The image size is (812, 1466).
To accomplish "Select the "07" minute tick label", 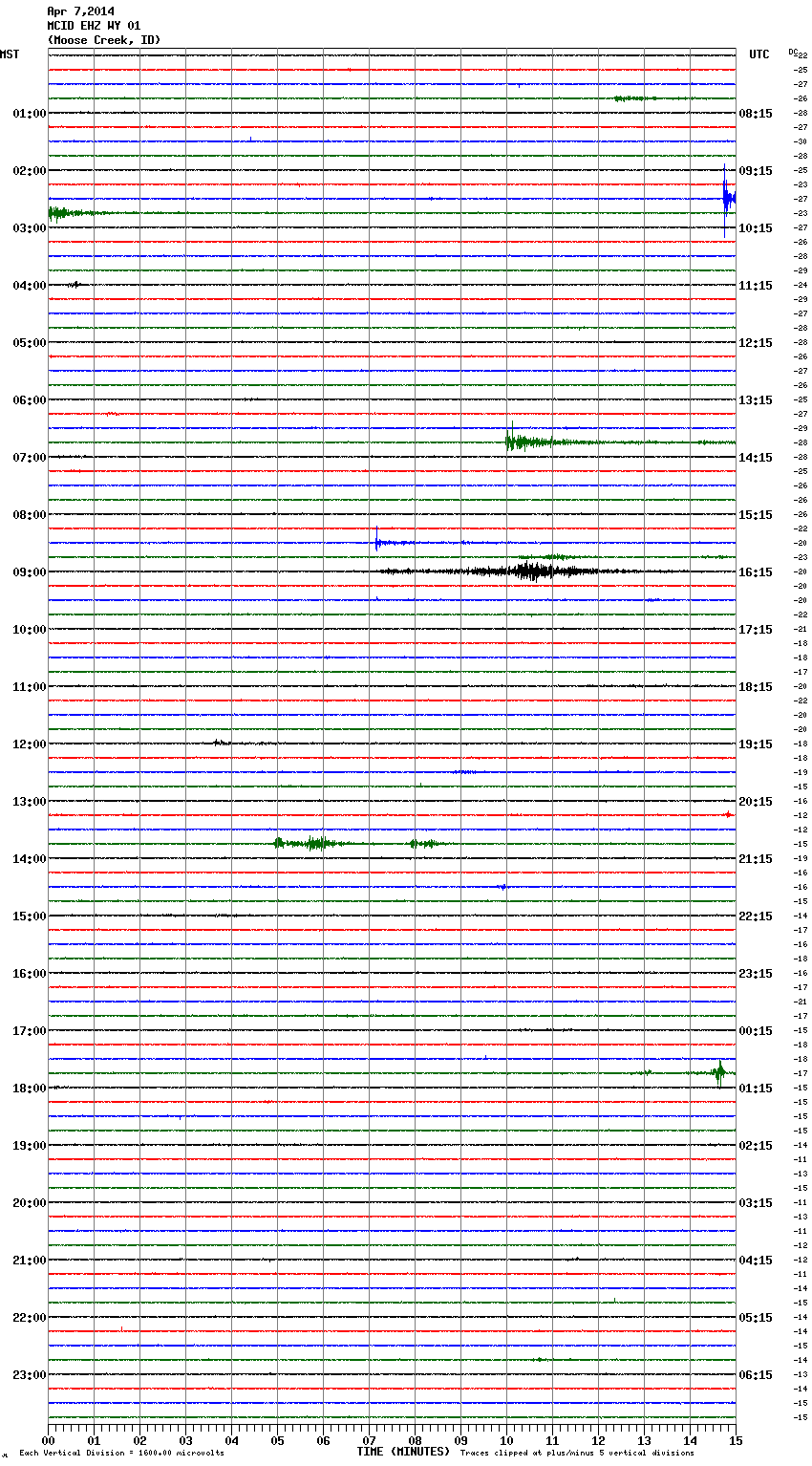I will [x=370, y=1440].
